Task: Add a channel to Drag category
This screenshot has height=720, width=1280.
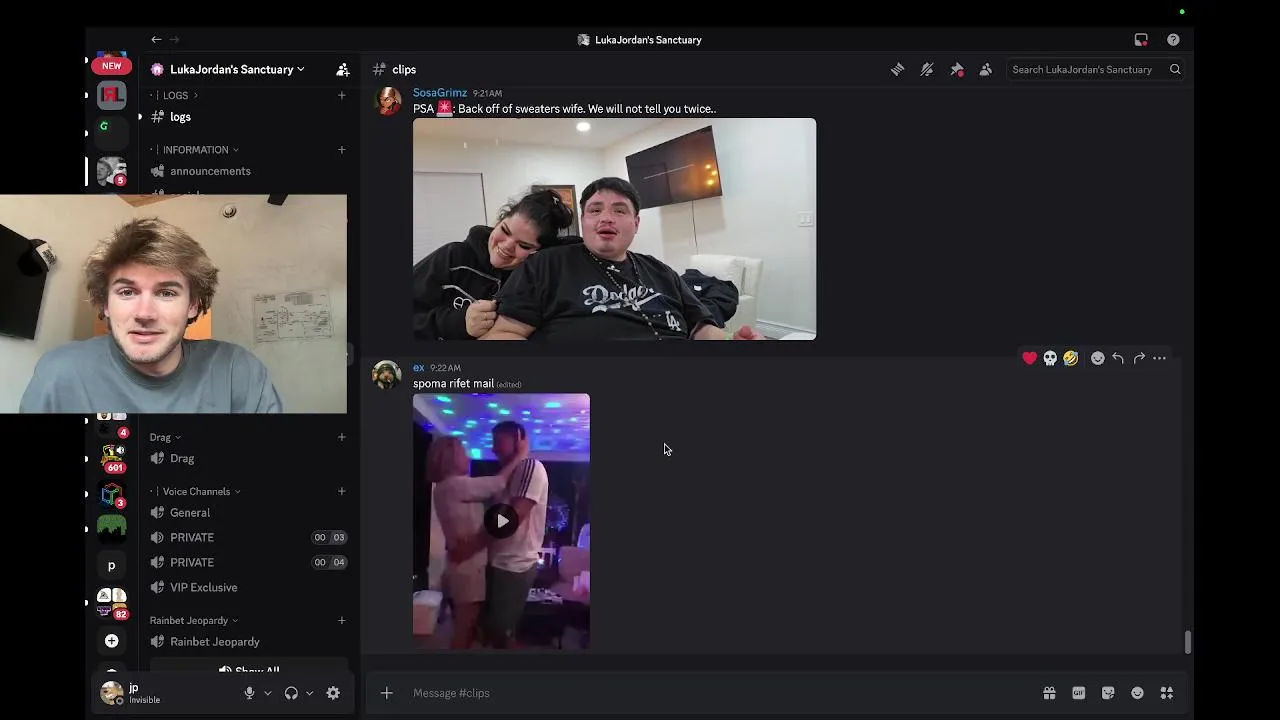Action: tap(342, 437)
